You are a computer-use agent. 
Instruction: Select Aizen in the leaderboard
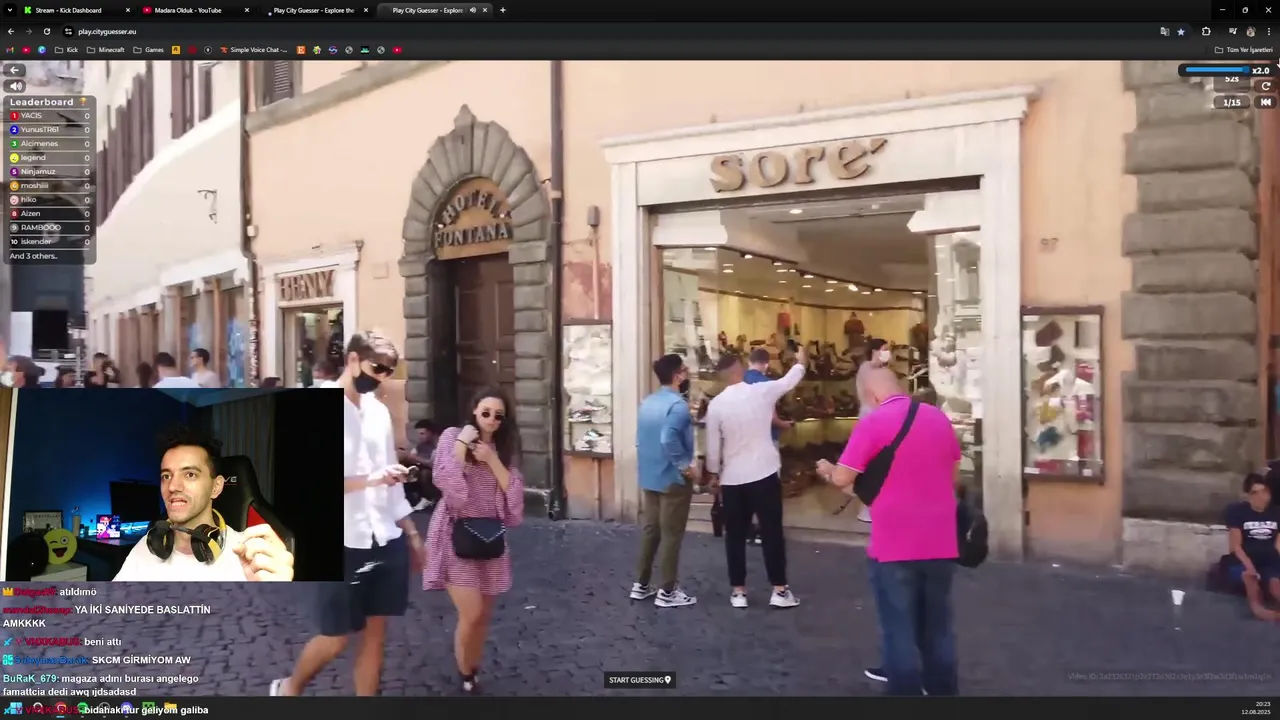[50, 214]
